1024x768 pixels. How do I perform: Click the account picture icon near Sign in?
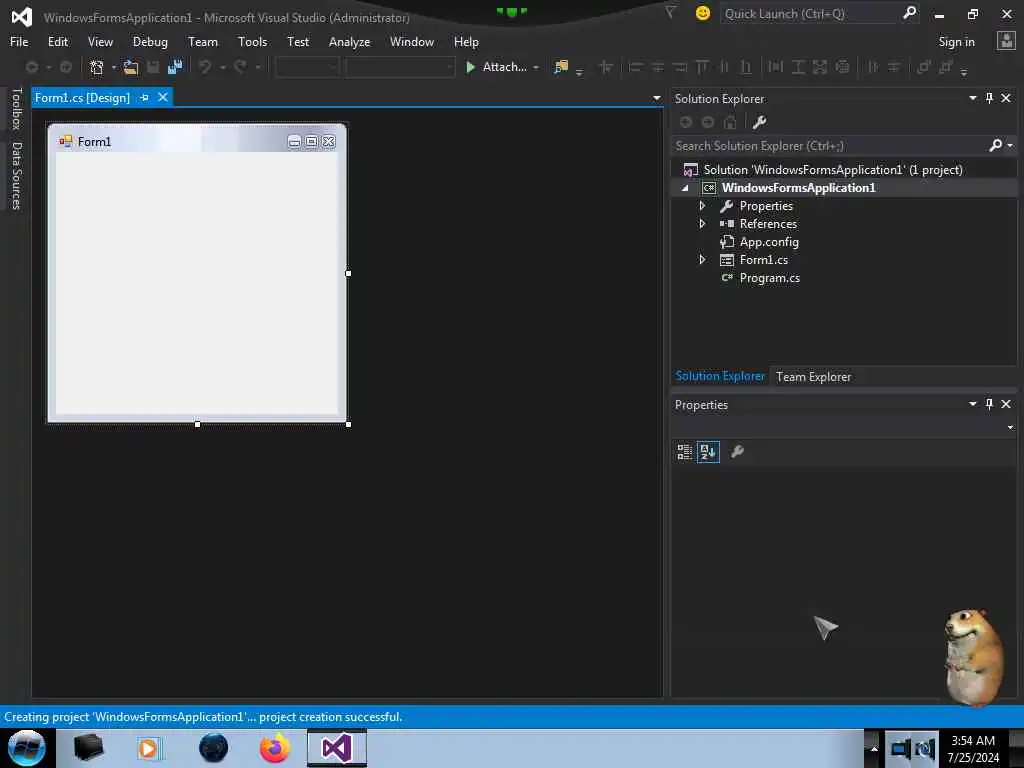[1006, 41]
